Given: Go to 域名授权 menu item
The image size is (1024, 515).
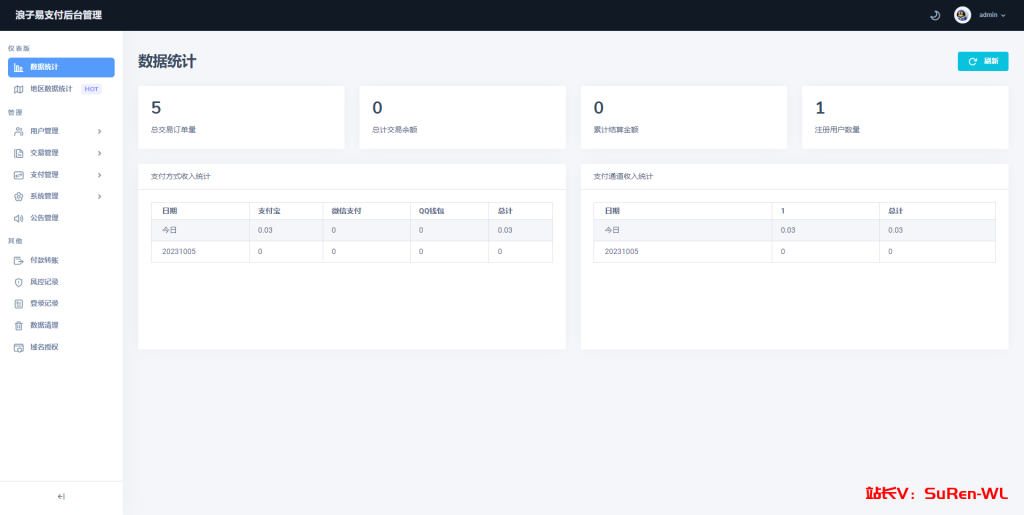Looking at the screenshot, I should (x=61, y=347).
